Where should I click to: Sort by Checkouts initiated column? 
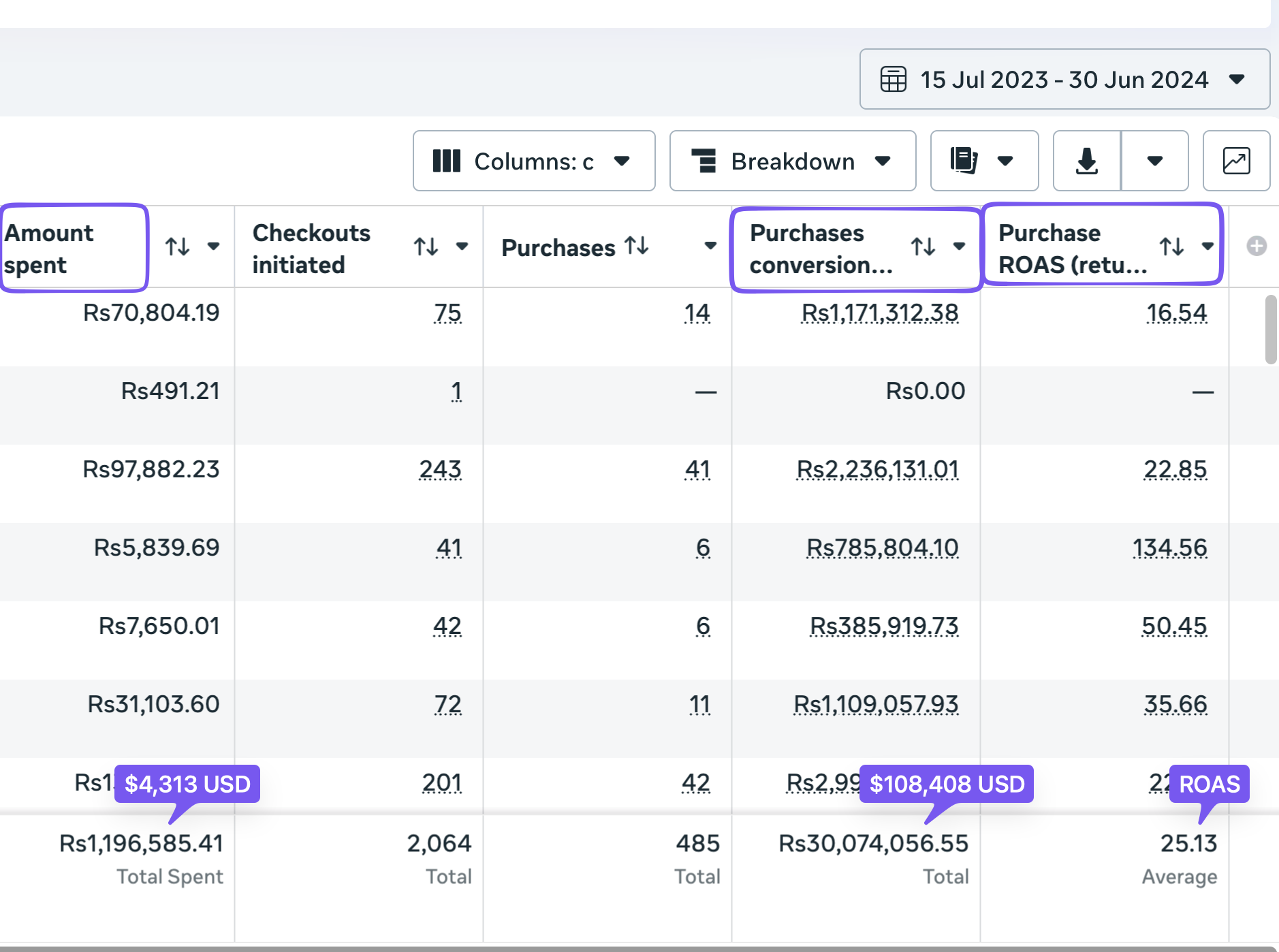[x=426, y=246]
